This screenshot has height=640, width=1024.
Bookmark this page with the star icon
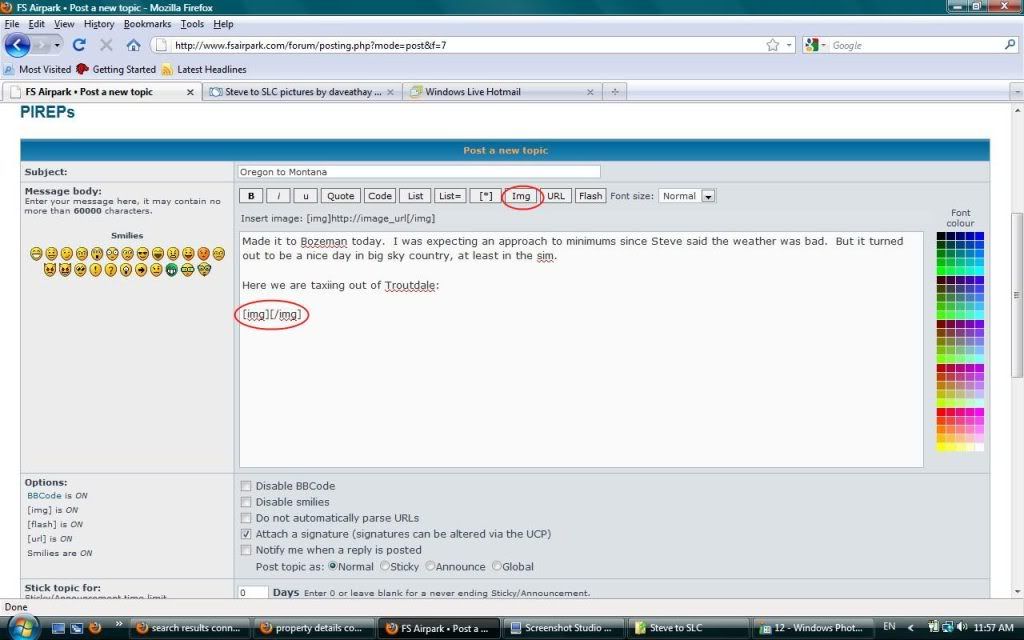coord(773,45)
